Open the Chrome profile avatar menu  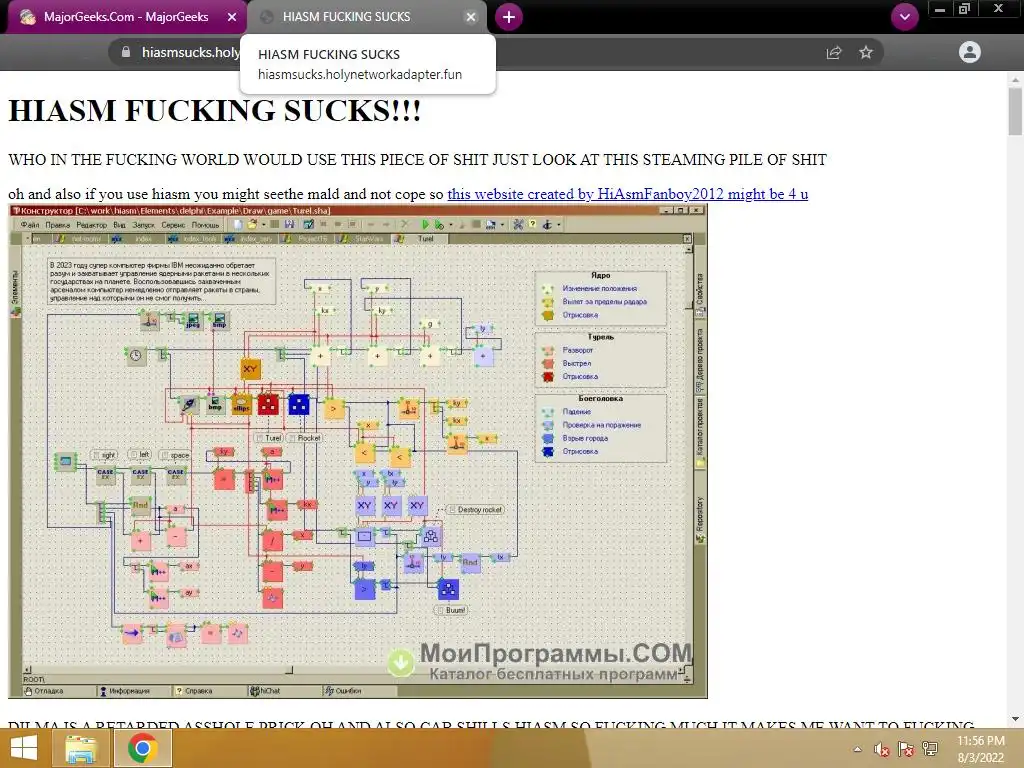click(x=970, y=52)
